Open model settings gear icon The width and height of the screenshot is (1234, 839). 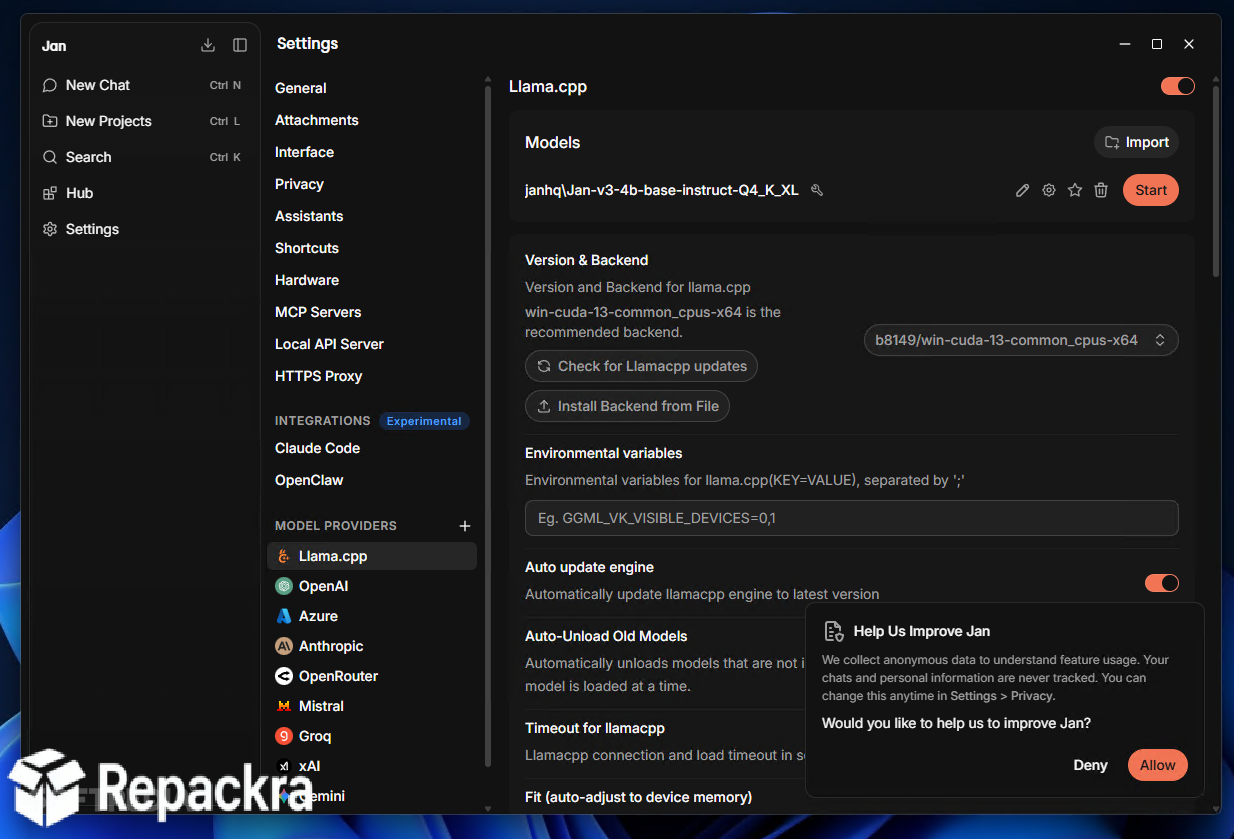1049,190
